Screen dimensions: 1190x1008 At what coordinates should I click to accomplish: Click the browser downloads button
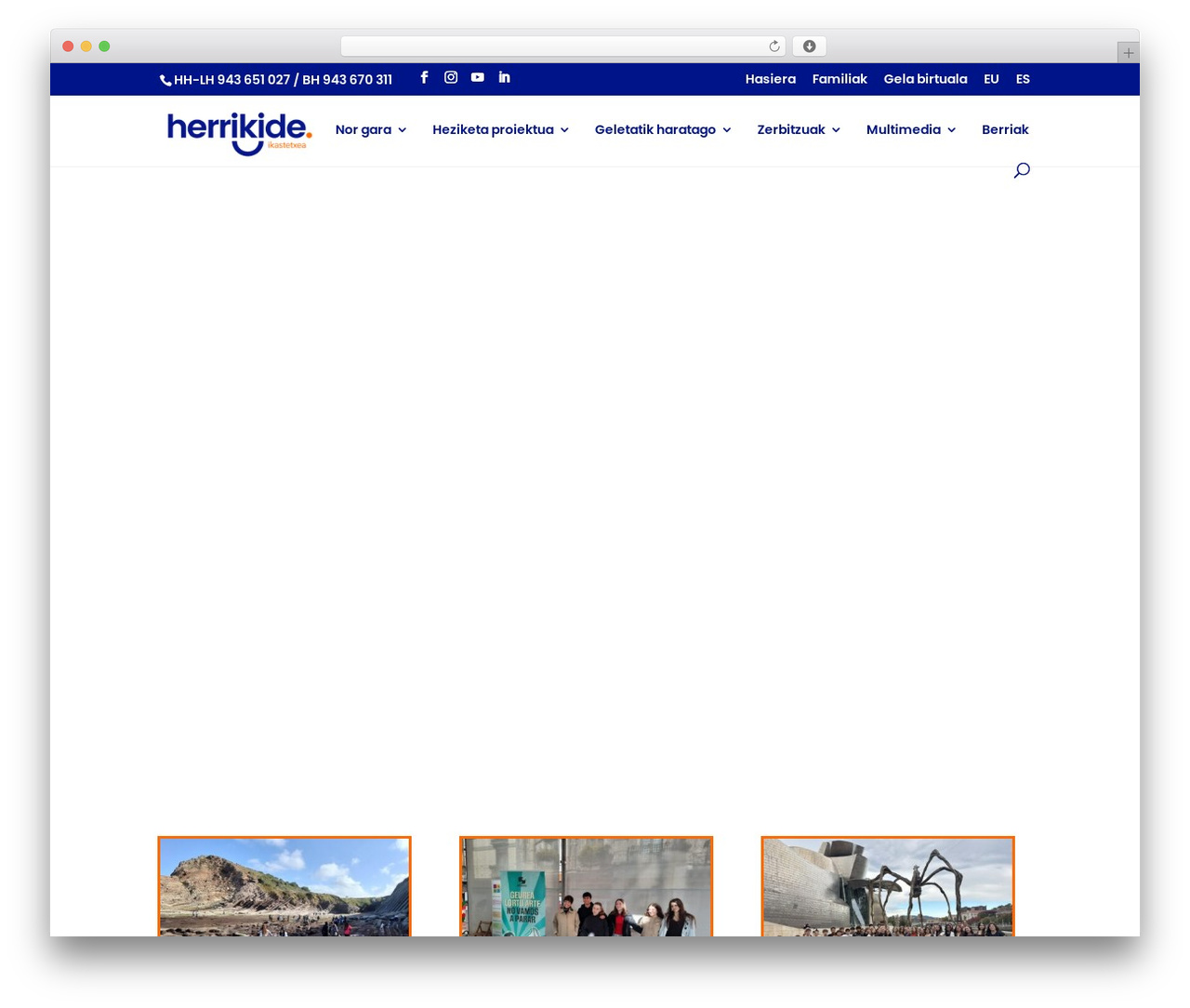point(809,46)
